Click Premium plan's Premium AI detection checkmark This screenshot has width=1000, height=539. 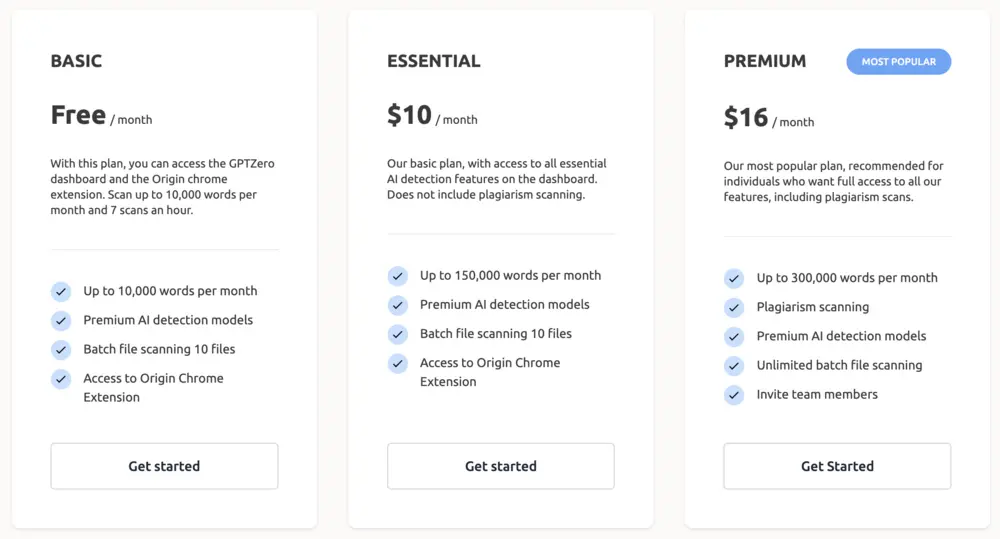point(734,337)
